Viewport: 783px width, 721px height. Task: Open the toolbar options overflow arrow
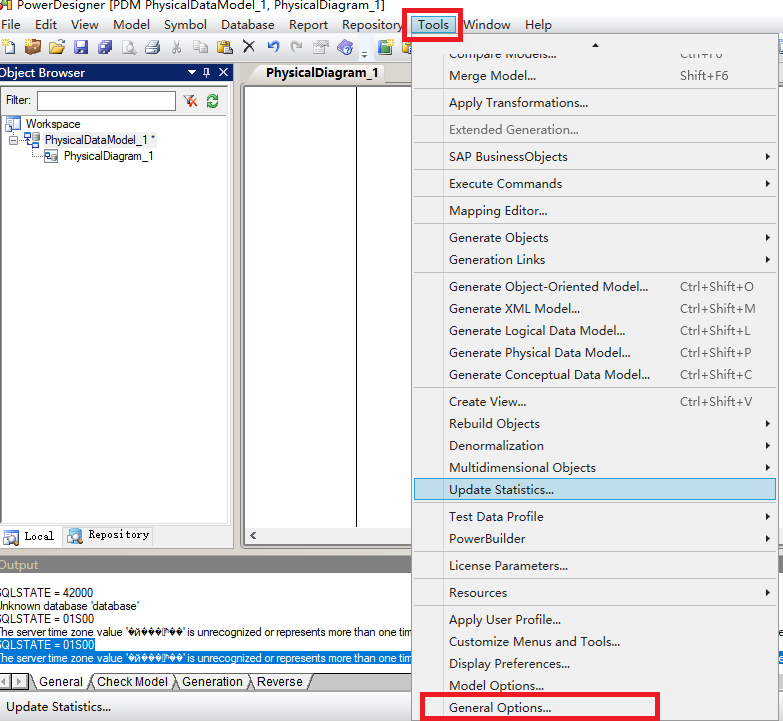365,54
